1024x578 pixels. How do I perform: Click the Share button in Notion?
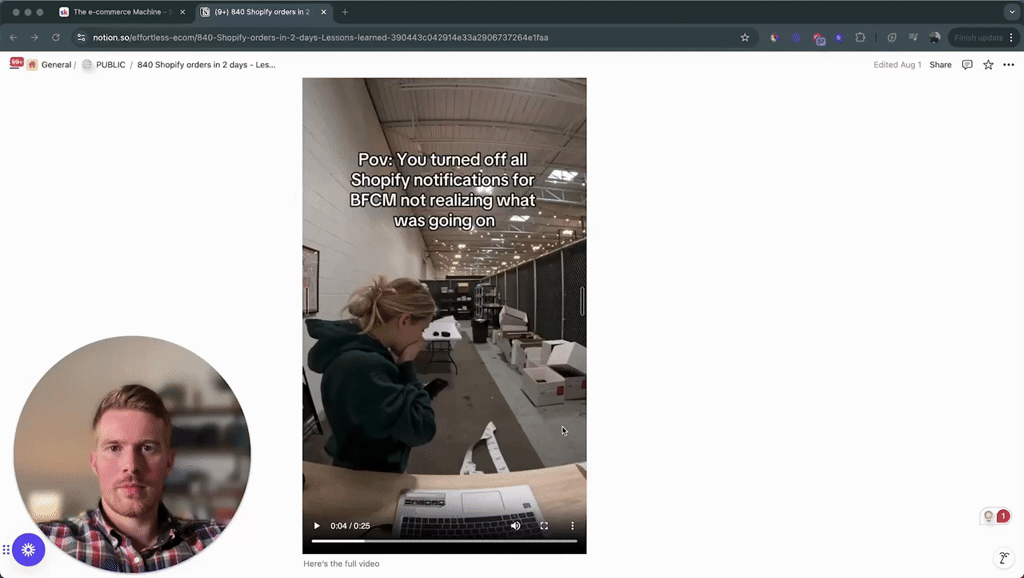pyautogui.click(x=940, y=65)
